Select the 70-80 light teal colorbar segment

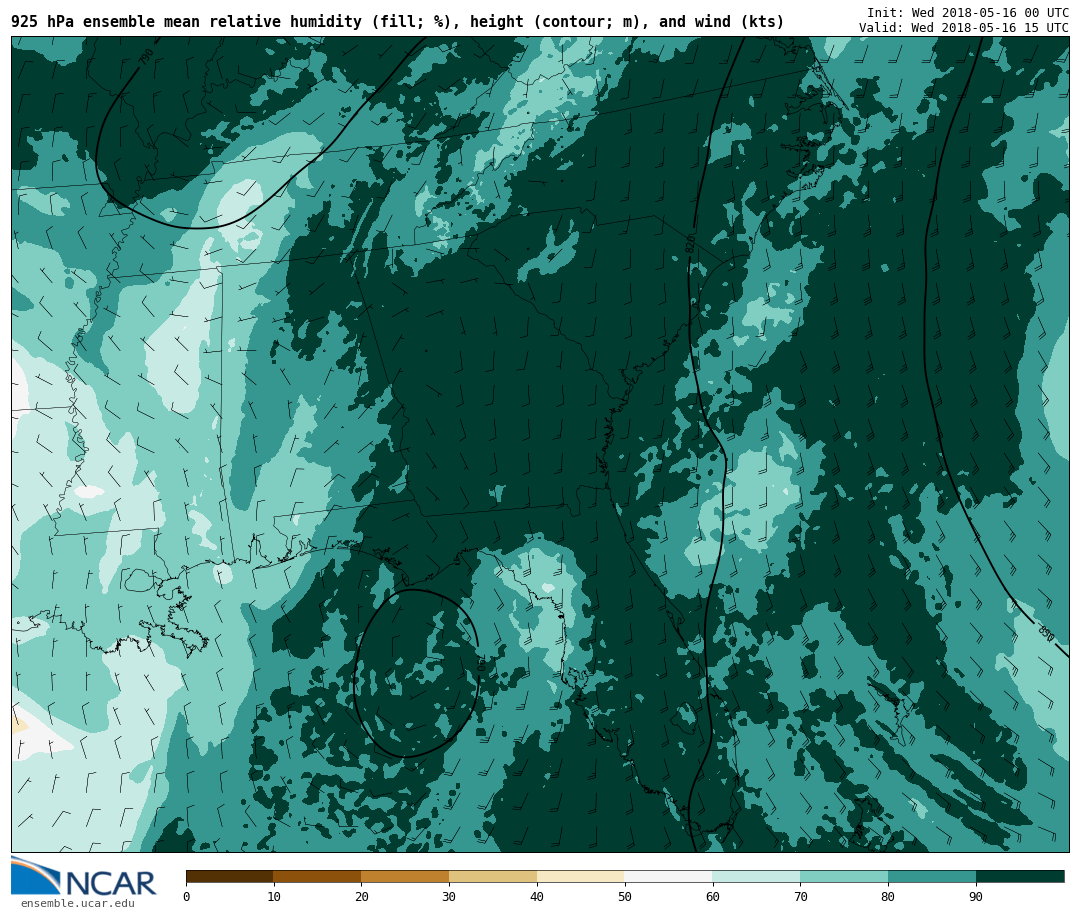(x=844, y=877)
